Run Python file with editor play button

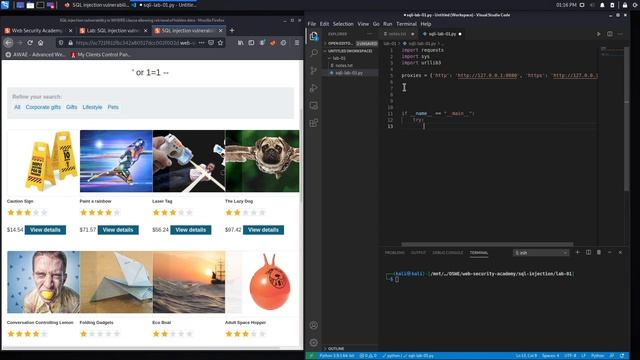coord(598,34)
